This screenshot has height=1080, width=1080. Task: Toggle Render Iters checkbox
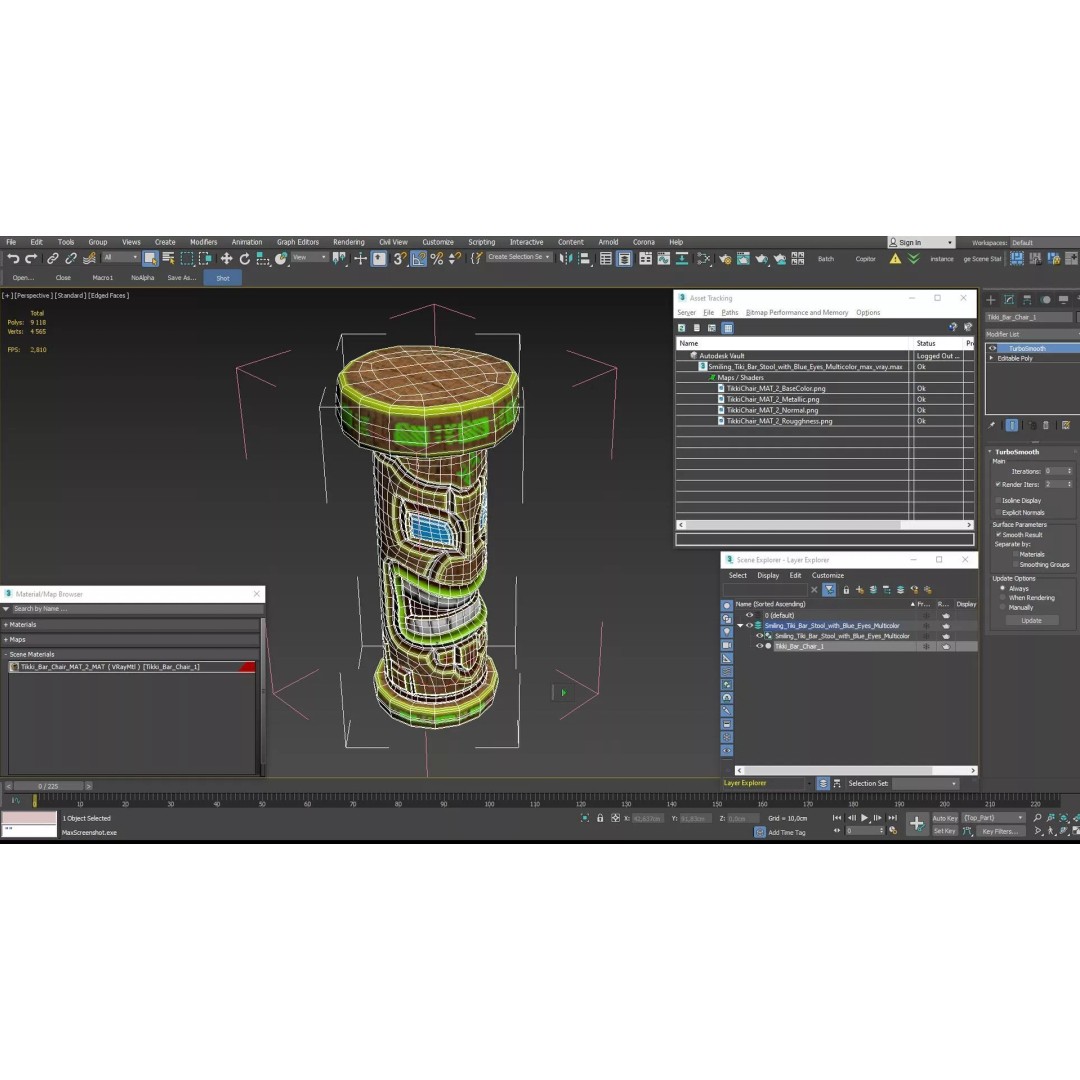pyautogui.click(x=997, y=484)
